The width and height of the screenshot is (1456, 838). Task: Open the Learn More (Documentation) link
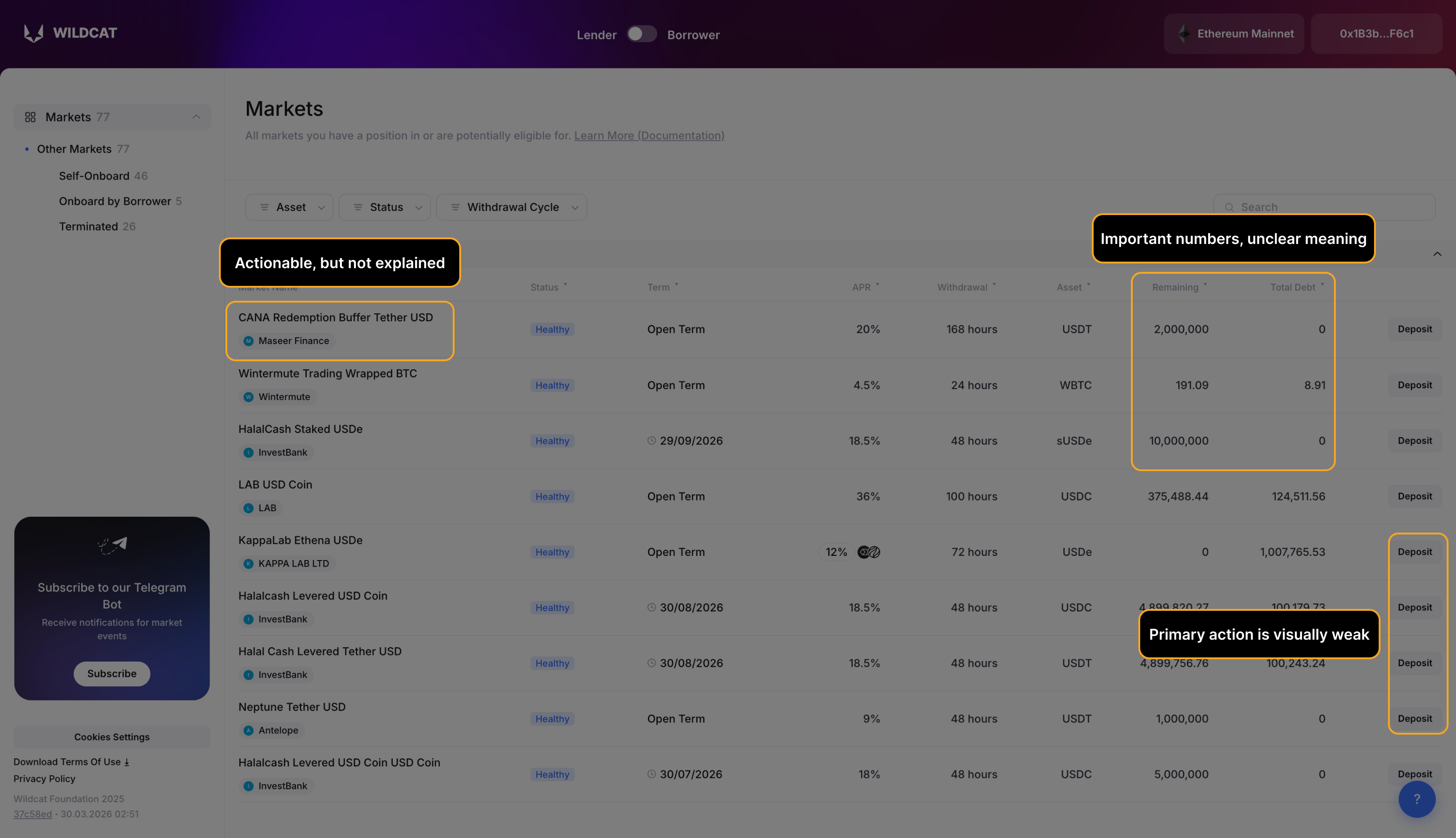pyautogui.click(x=649, y=136)
